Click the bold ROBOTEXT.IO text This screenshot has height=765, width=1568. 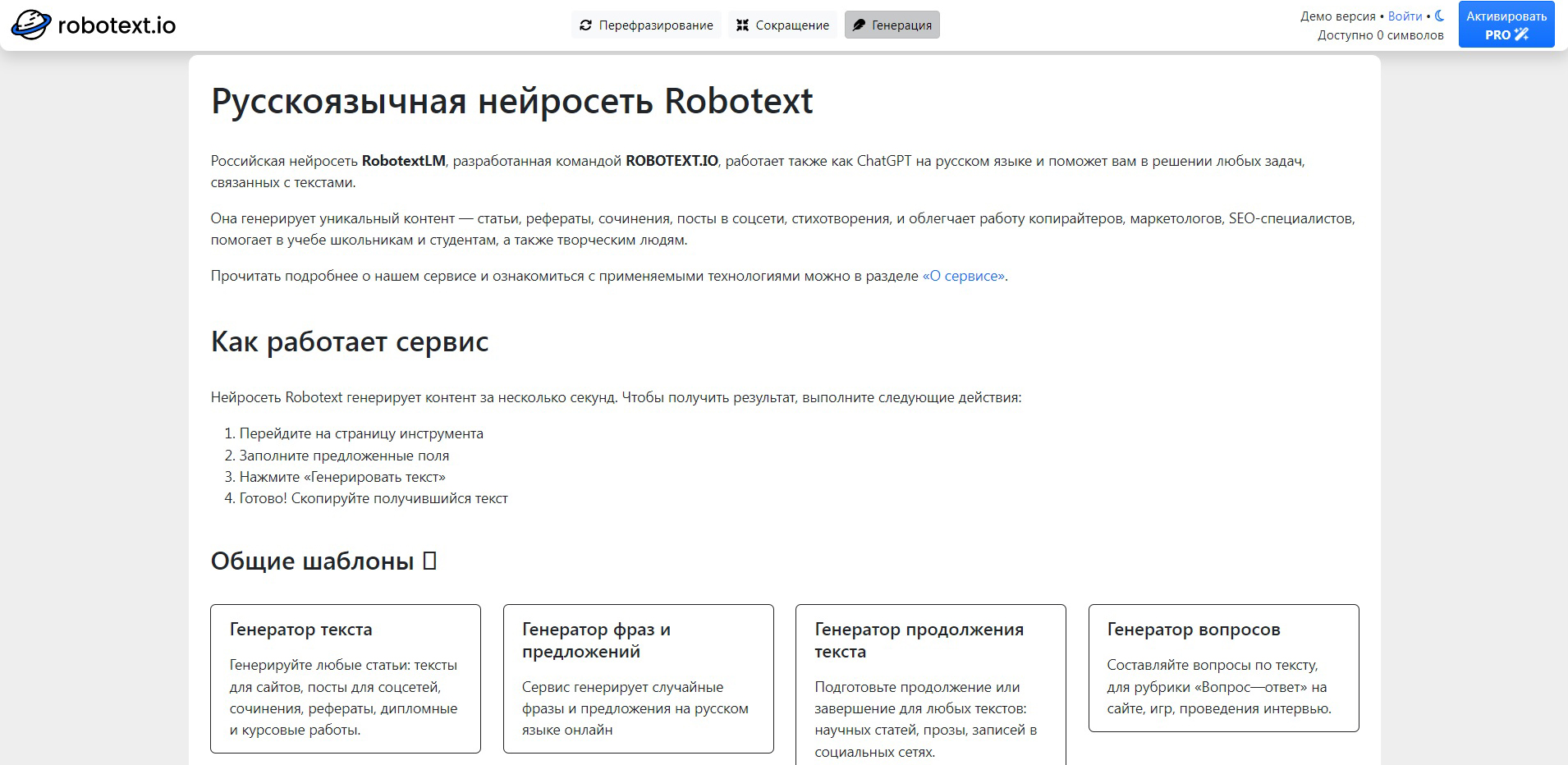coord(672,161)
